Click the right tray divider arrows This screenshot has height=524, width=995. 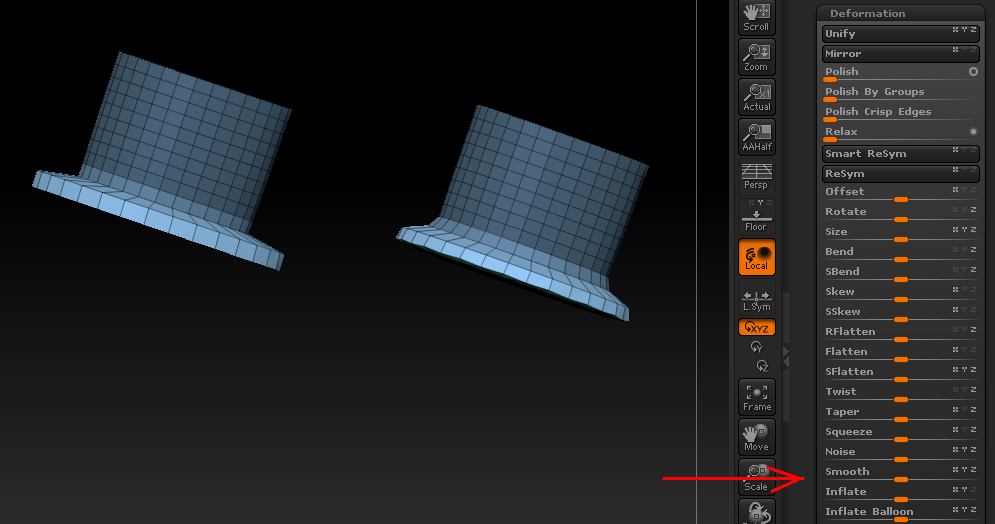coord(786,356)
